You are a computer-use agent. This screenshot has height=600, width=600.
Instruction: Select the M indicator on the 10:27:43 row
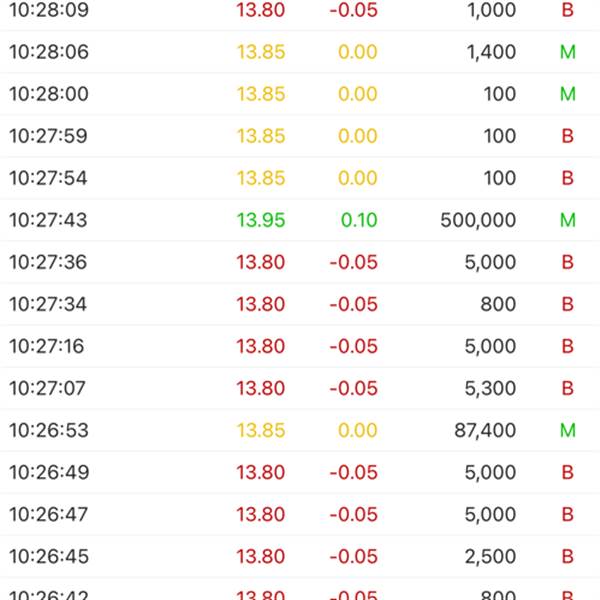click(x=567, y=220)
